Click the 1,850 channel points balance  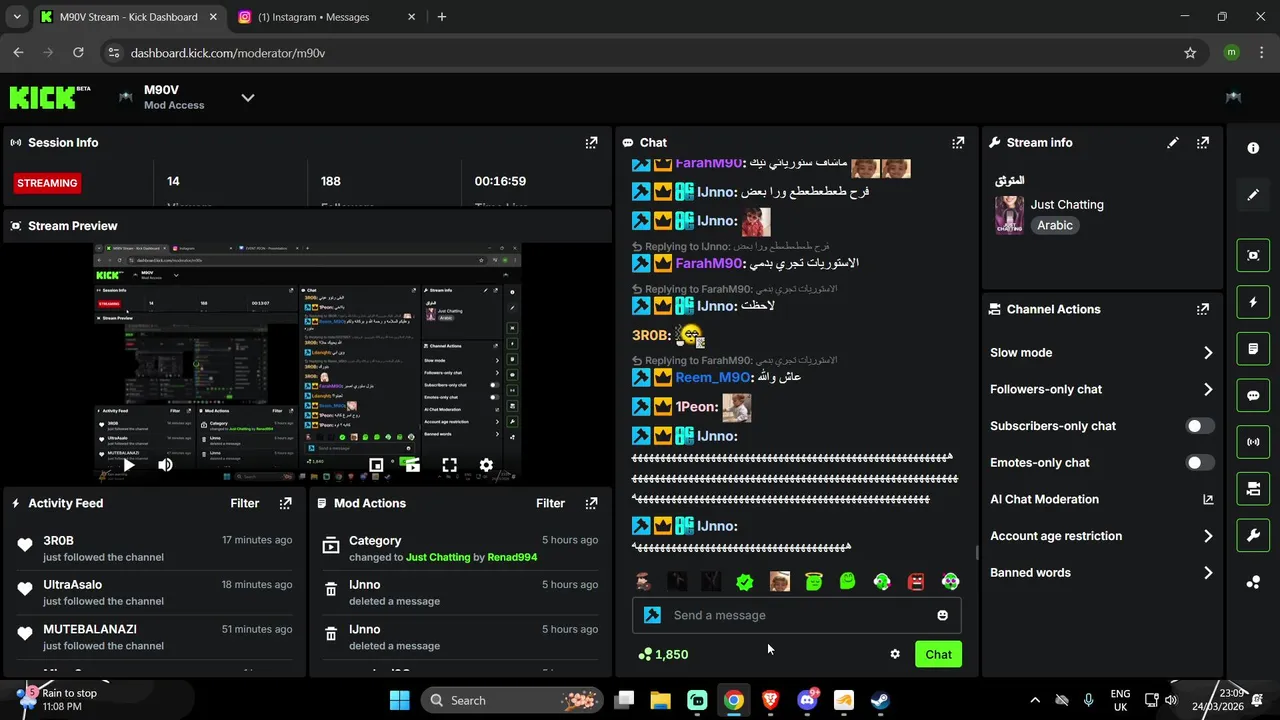coord(663,654)
